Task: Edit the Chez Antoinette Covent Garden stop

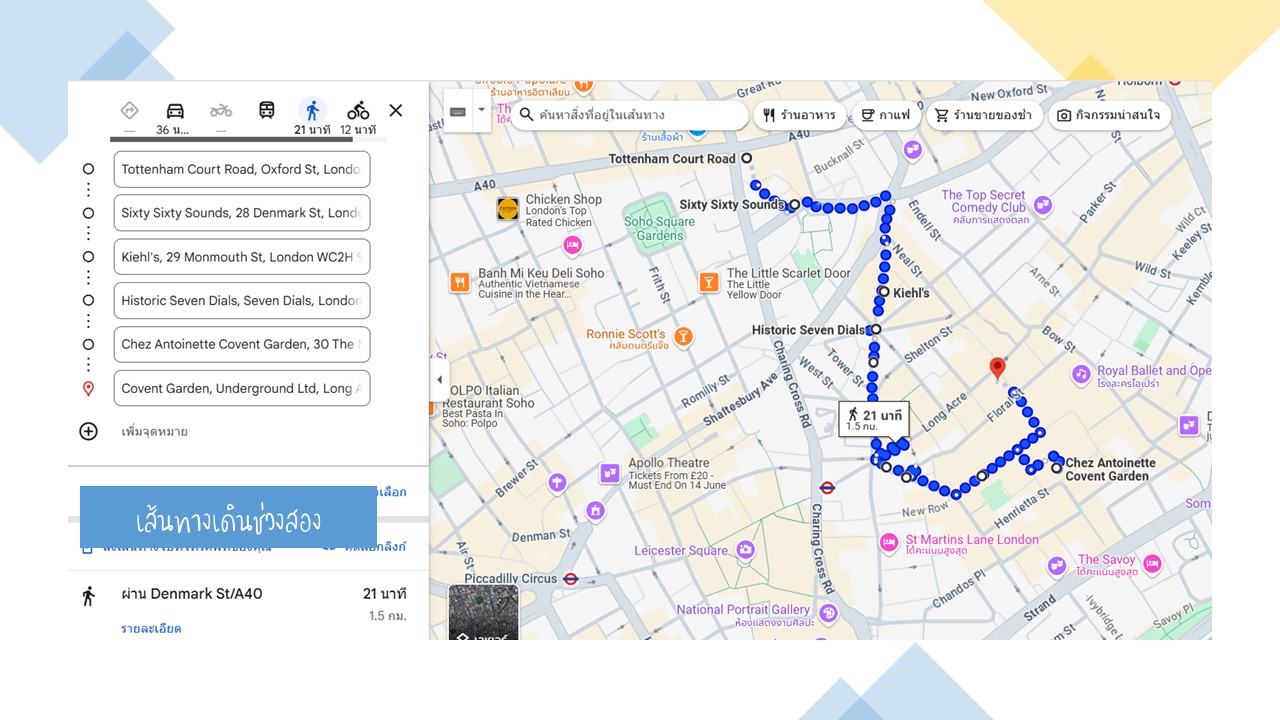Action: 242,344
